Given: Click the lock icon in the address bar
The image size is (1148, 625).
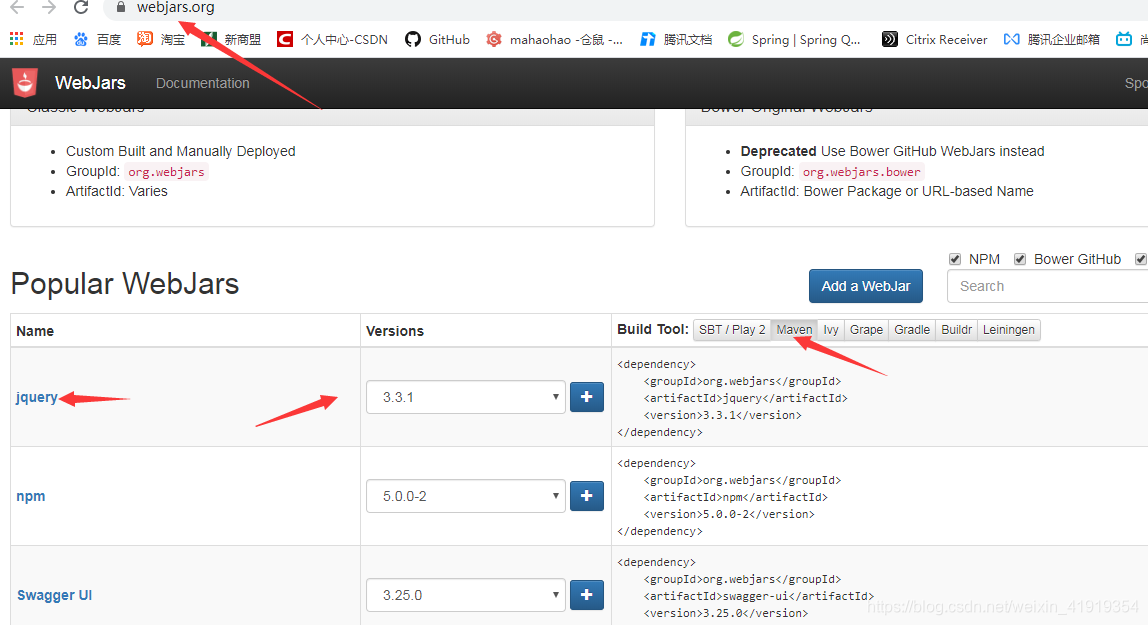Looking at the screenshot, I should pos(122,7).
